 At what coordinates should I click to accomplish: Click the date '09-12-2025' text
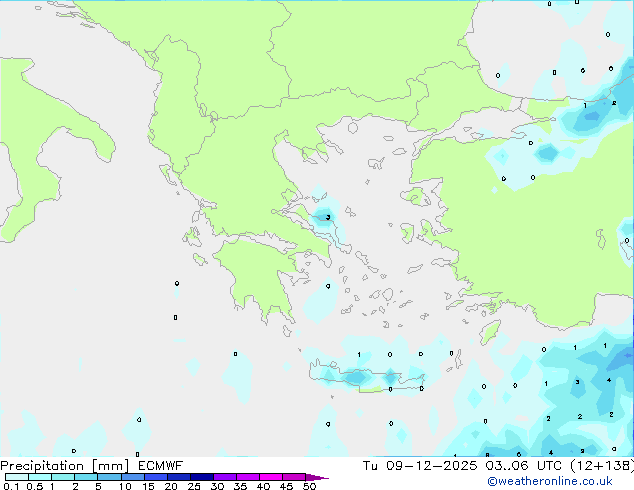431,466
